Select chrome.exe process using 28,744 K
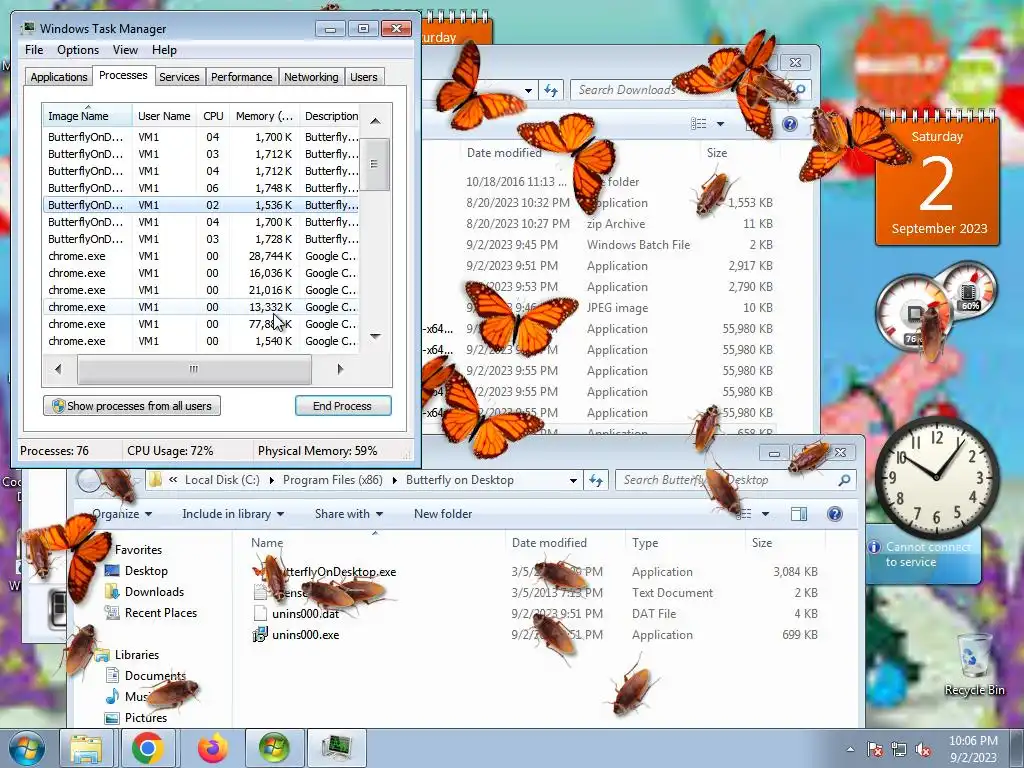The height and width of the screenshot is (768, 1024). coord(200,256)
